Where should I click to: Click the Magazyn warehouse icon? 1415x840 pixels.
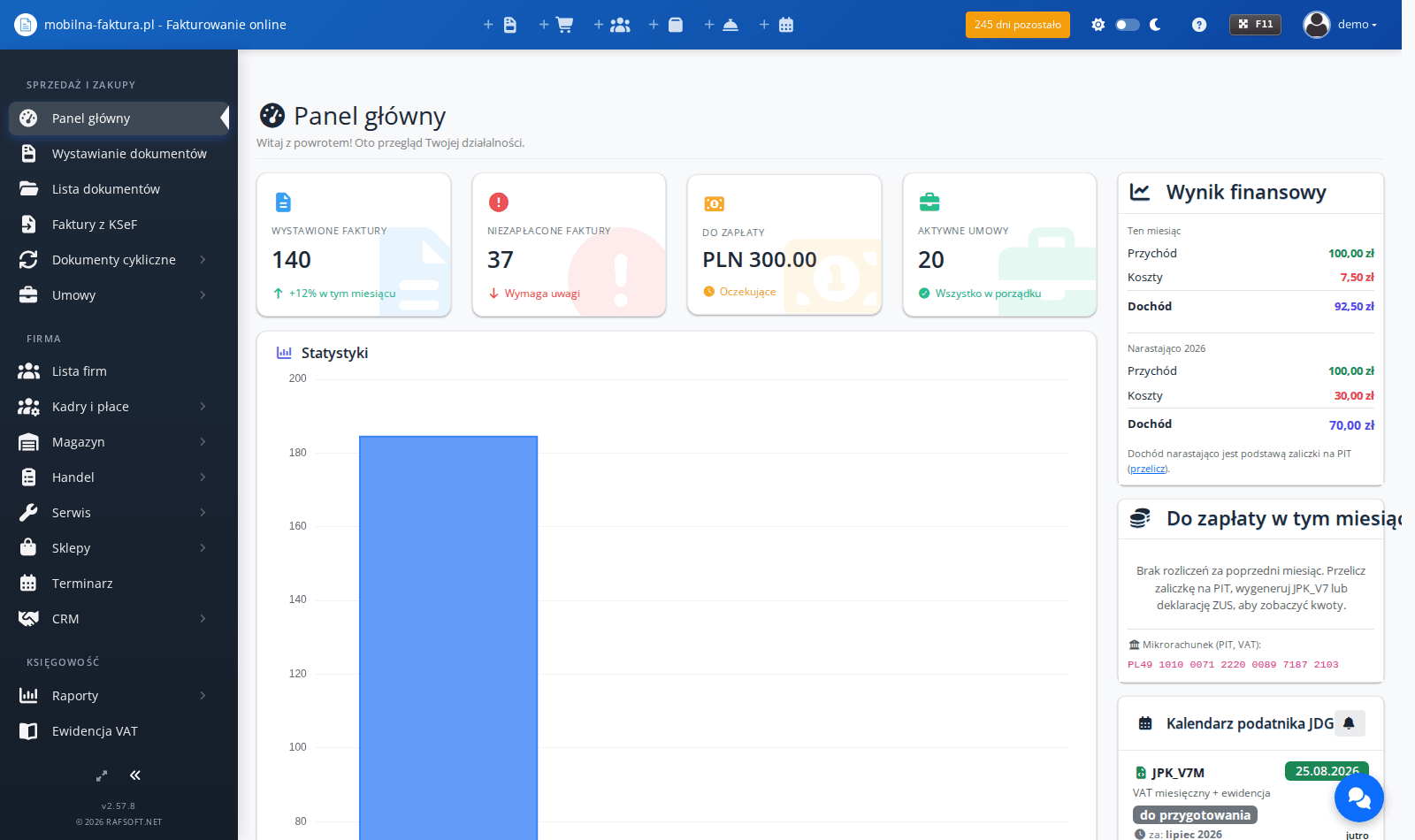coord(28,442)
